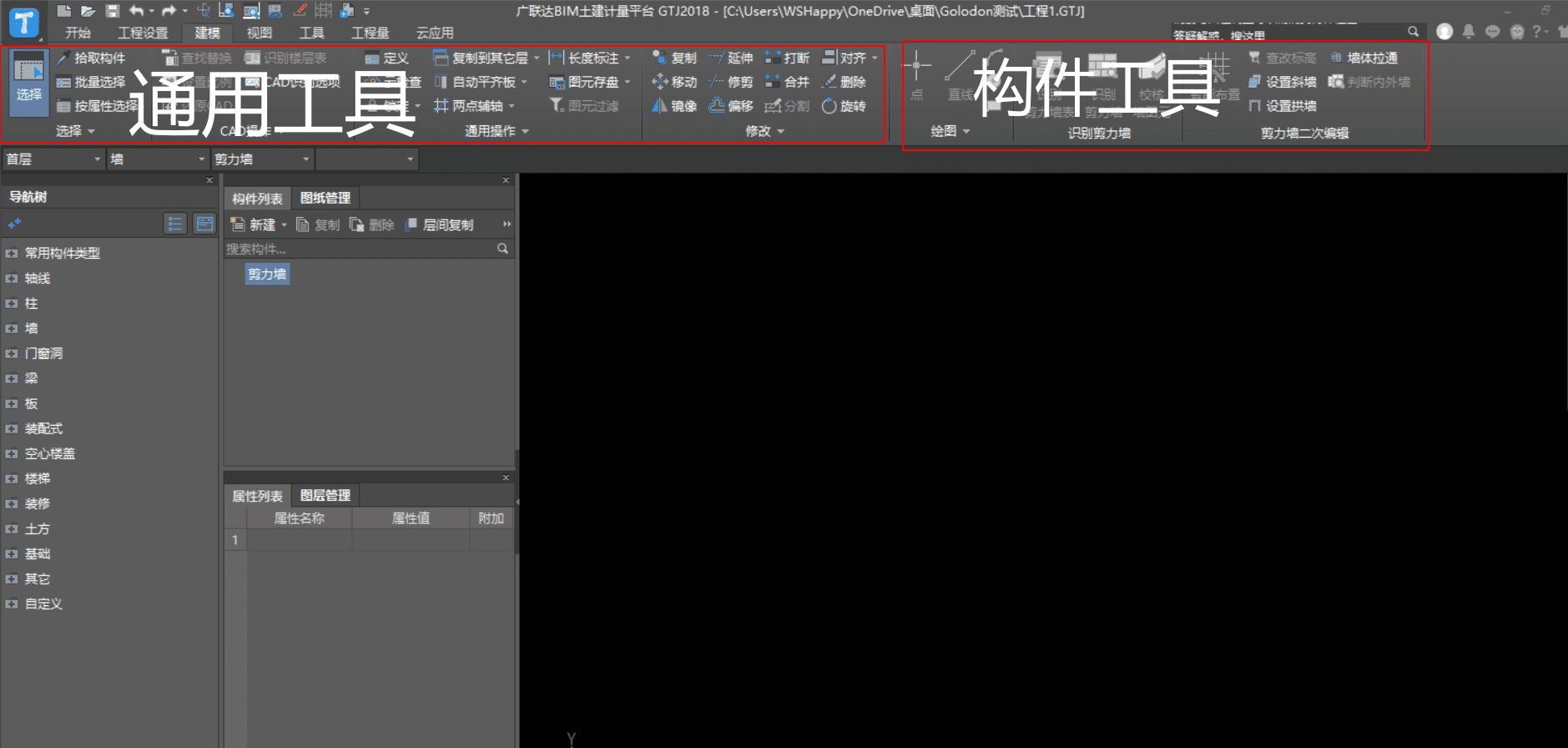The width and height of the screenshot is (1568, 748).
Task: Click the search magnifier in the help box
Action: [1413, 31]
